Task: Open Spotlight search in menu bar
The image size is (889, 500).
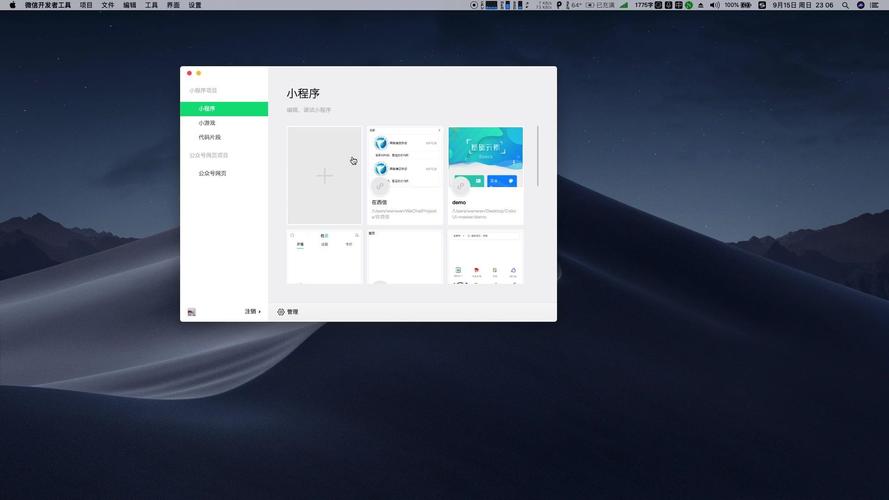Action: coord(845,5)
